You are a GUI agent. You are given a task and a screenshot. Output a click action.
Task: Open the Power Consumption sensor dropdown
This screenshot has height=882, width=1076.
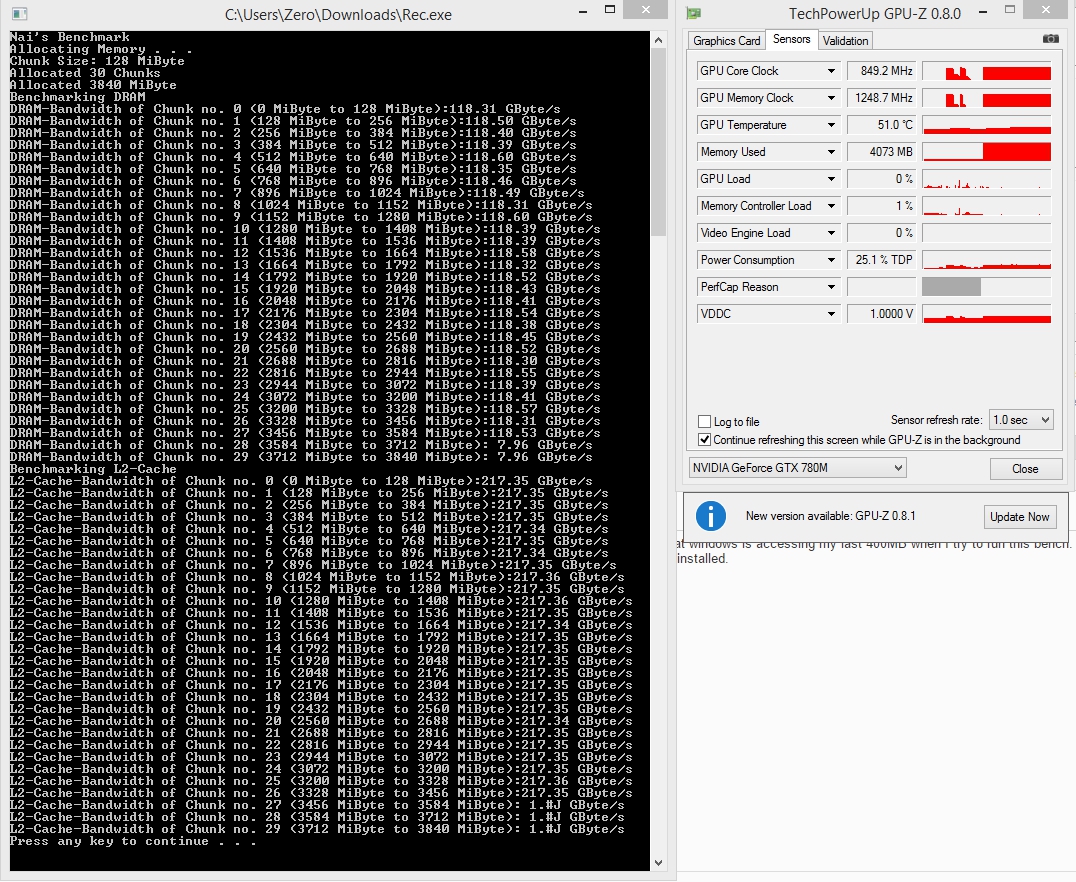point(831,260)
